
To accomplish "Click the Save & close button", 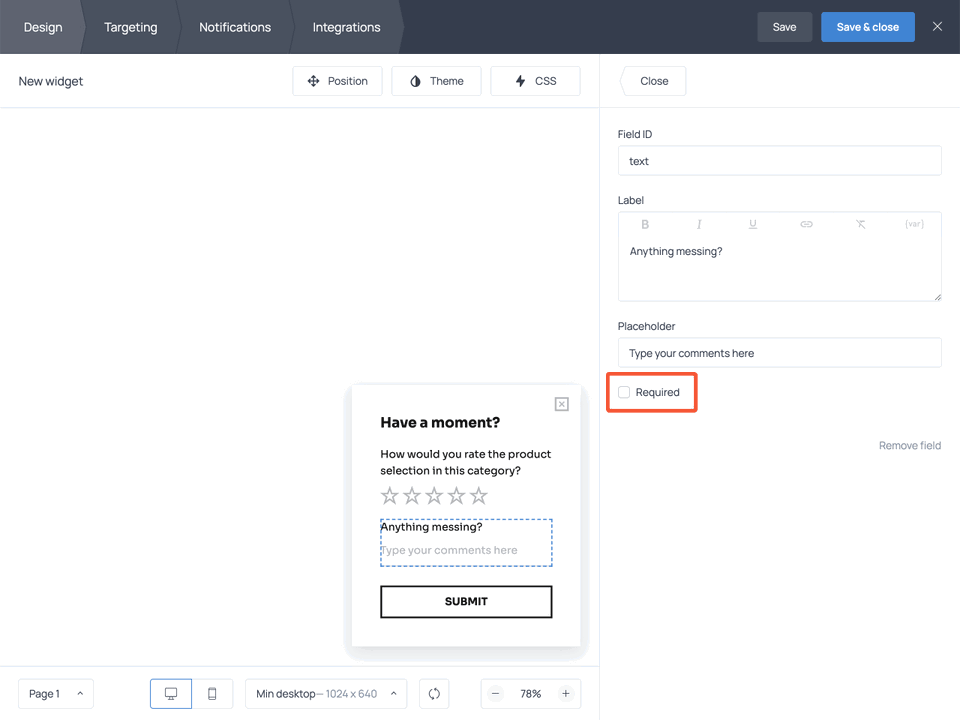I will [867, 27].
